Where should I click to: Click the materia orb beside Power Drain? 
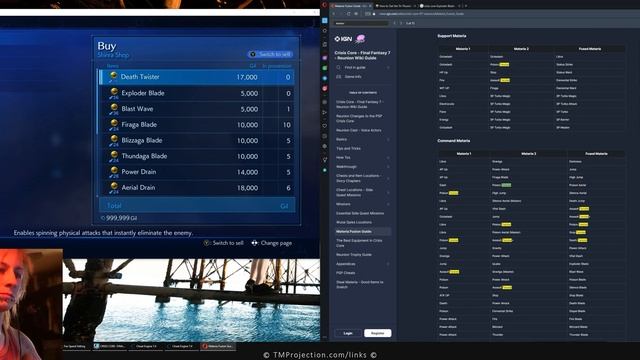(x=114, y=171)
